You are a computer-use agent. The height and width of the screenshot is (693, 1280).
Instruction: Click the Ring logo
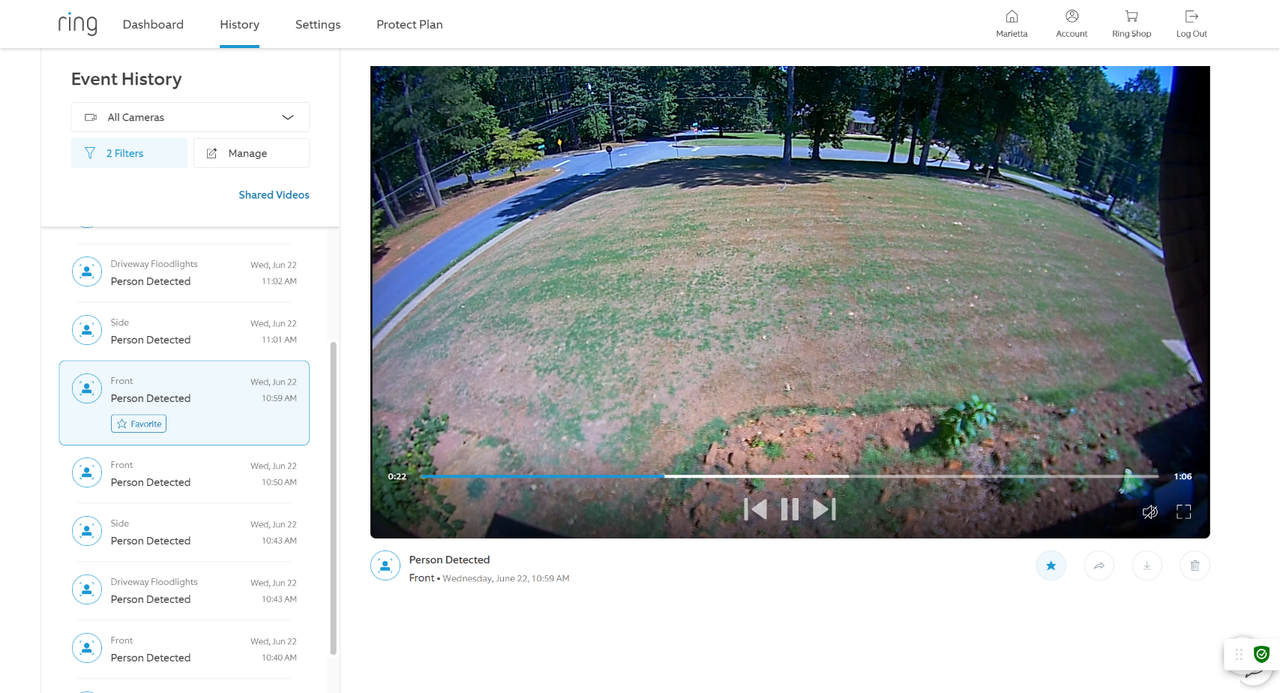[77, 24]
